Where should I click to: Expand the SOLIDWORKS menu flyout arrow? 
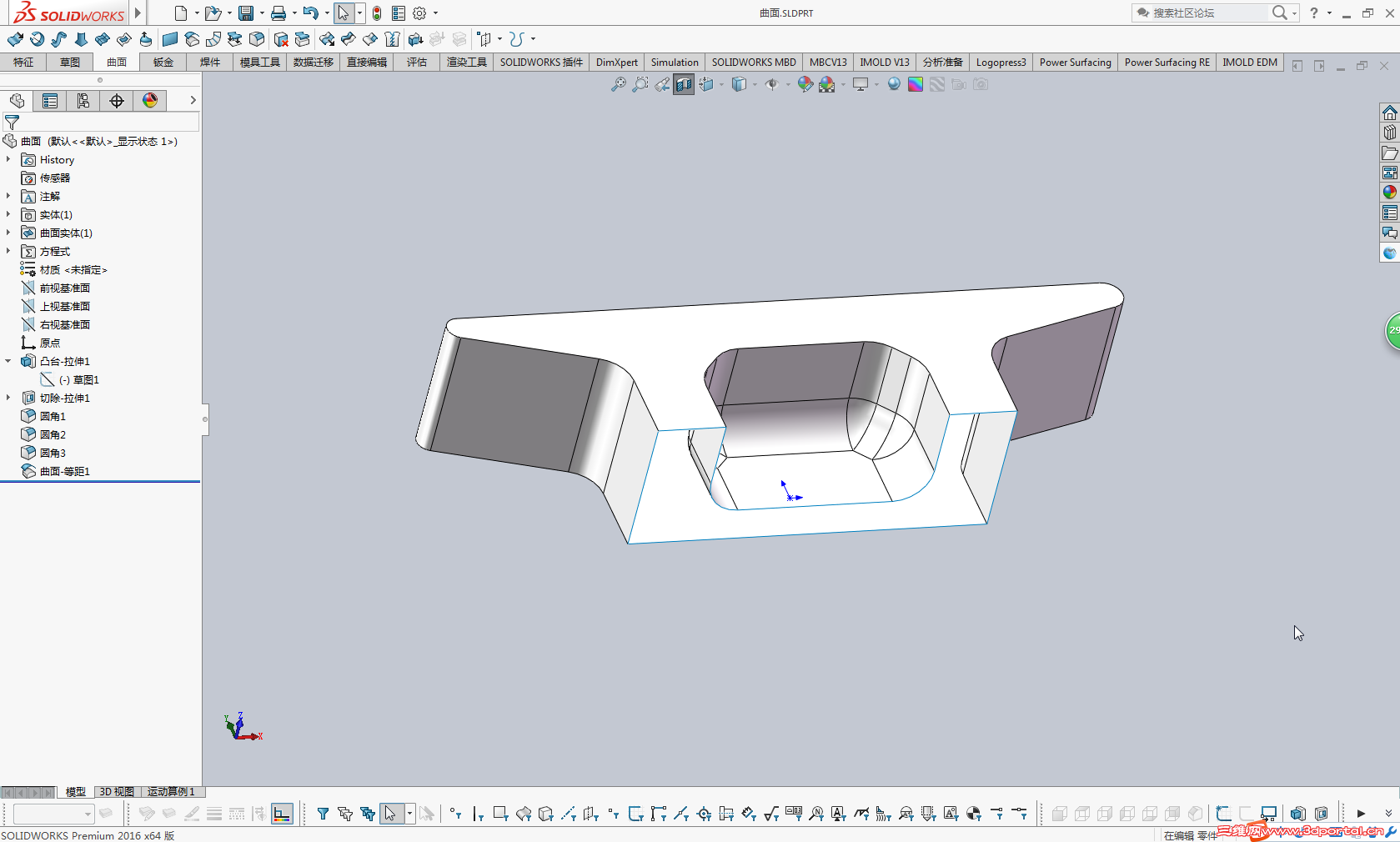click(x=138, y=13)
